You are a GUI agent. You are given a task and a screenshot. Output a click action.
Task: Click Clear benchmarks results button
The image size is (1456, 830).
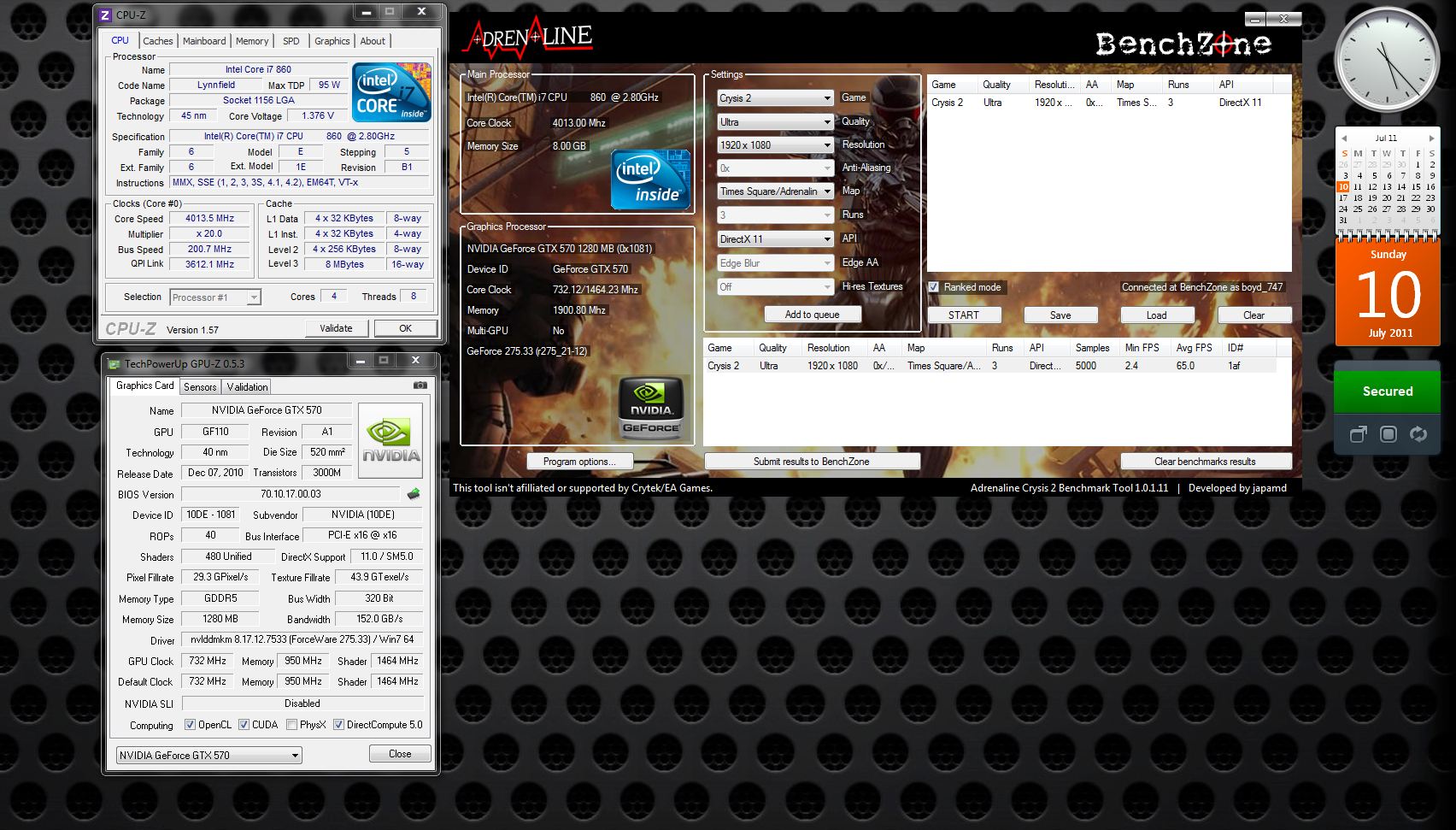point(1206,462)
